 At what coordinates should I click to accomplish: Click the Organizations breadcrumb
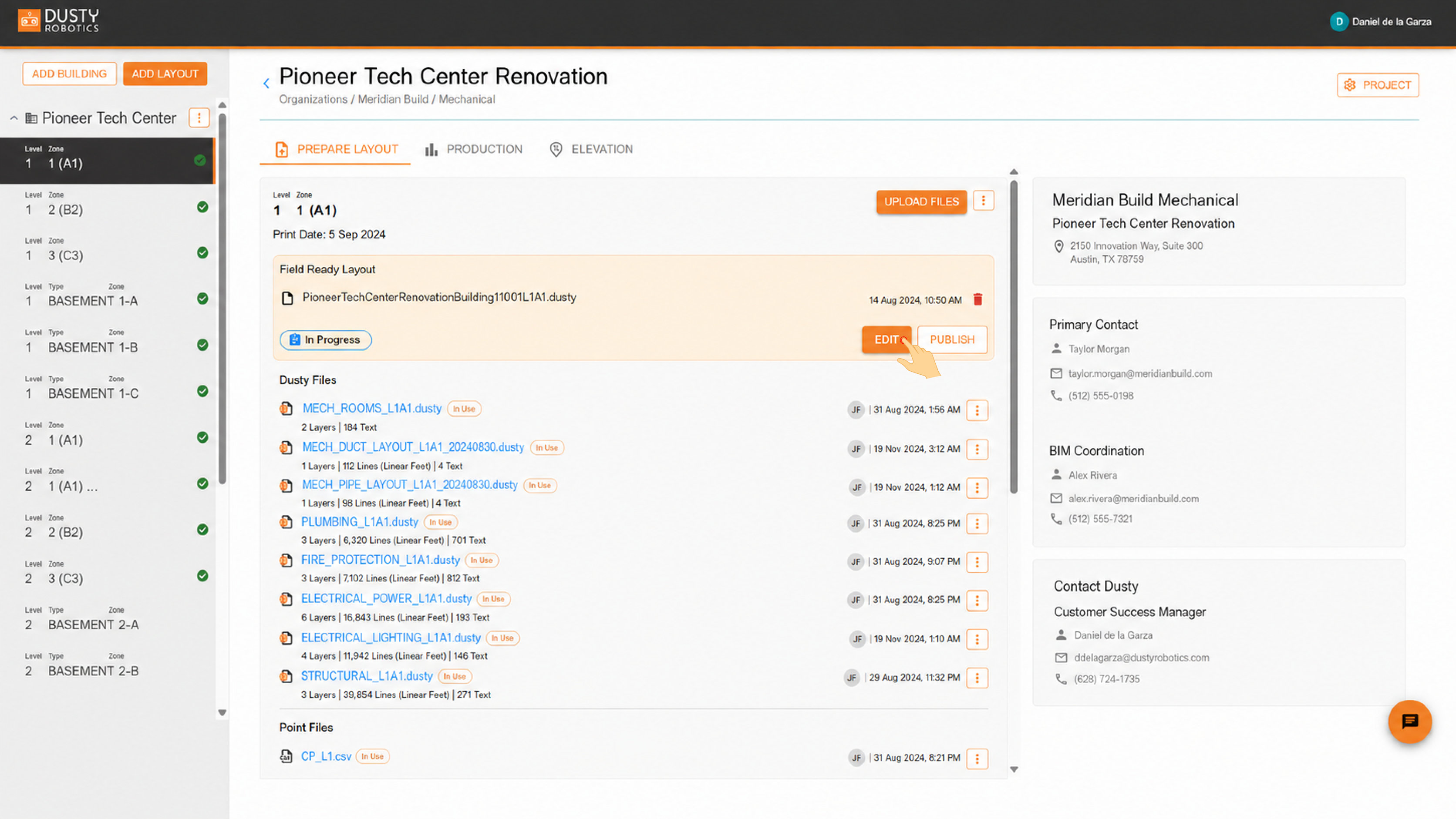pyautogui.click(x=313, y=99)
